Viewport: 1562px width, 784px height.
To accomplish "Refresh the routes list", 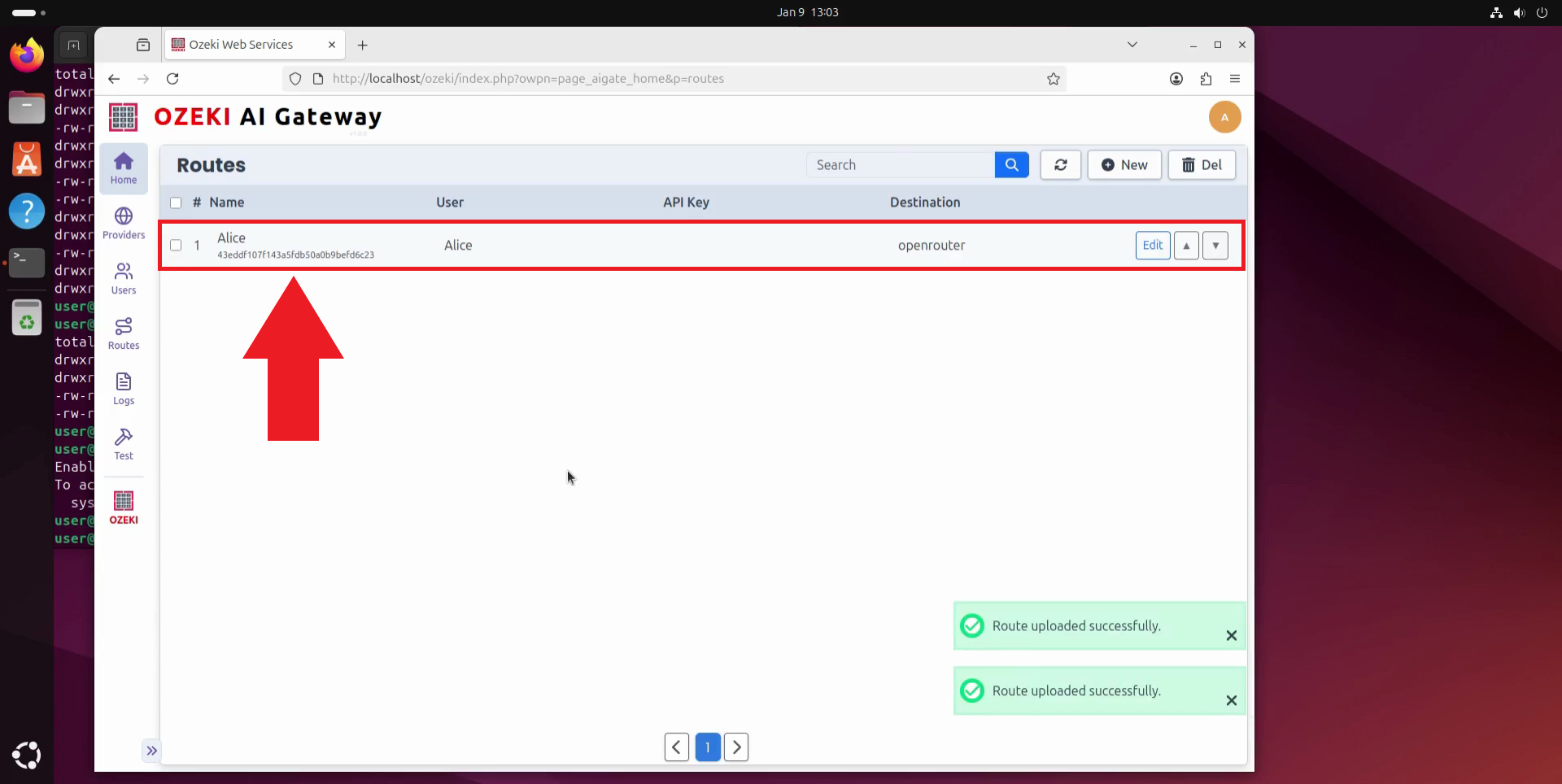I will coord(1060,165).
